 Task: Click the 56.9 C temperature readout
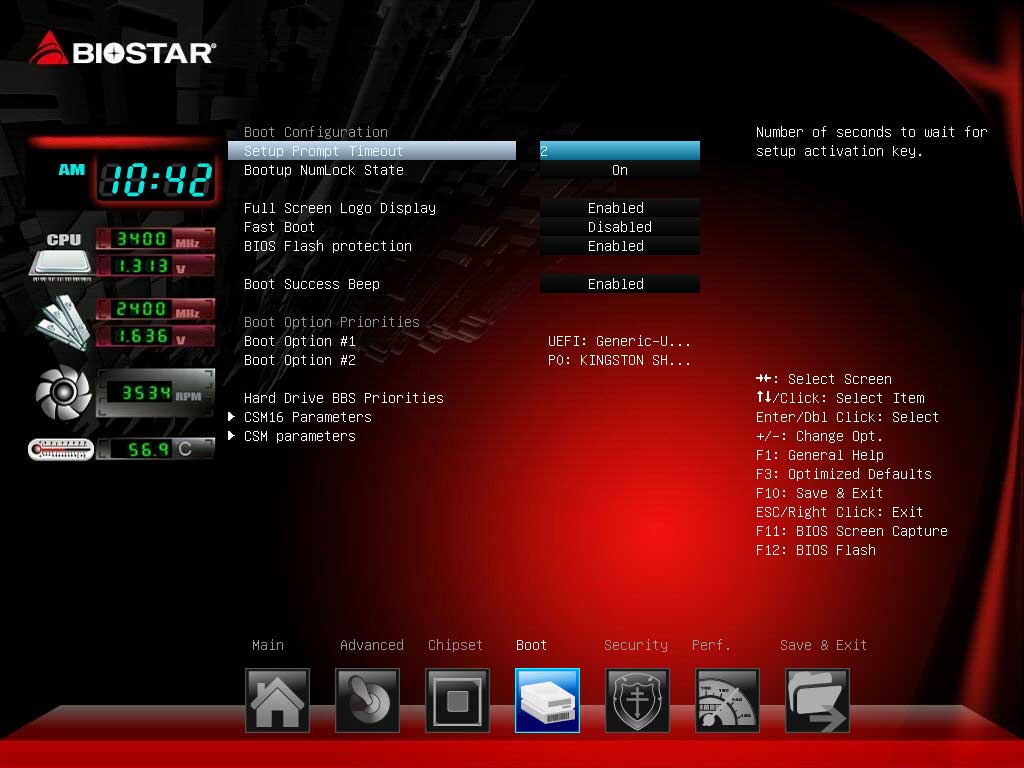155,449
